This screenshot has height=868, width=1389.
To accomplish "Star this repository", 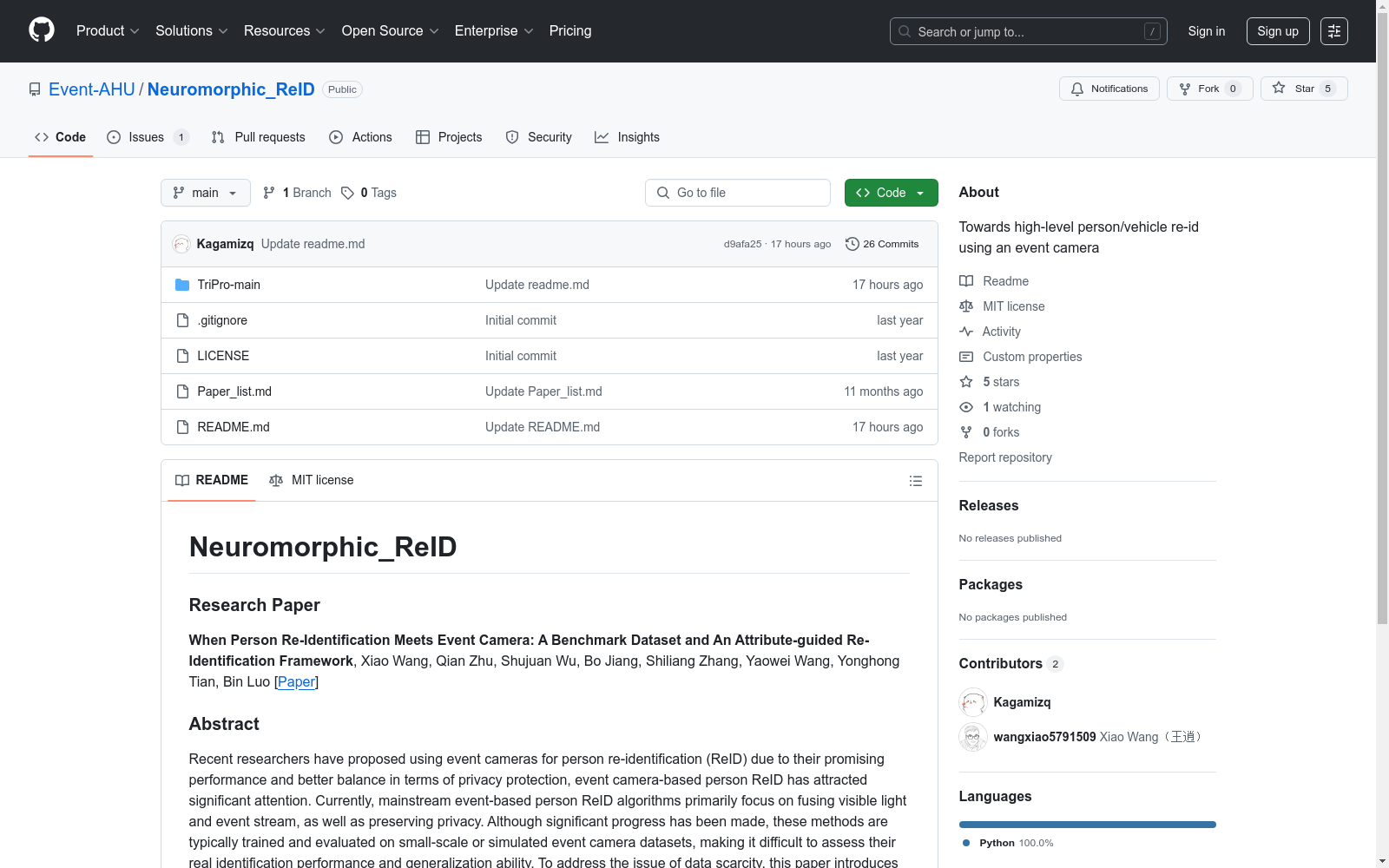I will 1304,89.
